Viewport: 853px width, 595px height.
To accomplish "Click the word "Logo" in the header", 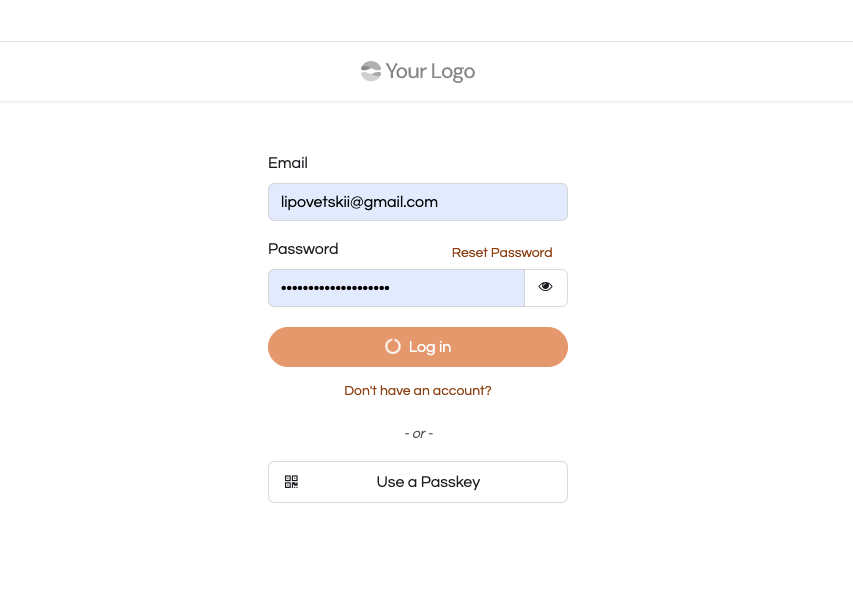I will (453, 71).
